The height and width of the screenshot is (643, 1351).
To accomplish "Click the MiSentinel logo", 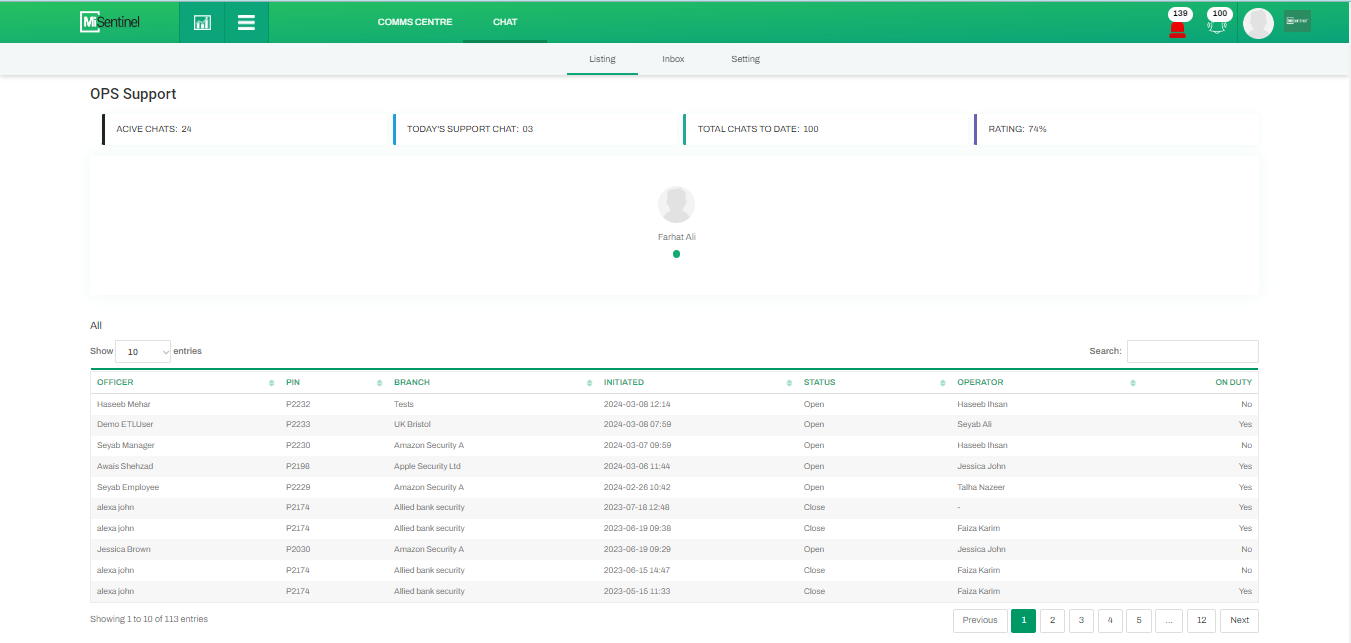I will click(110, 22).
